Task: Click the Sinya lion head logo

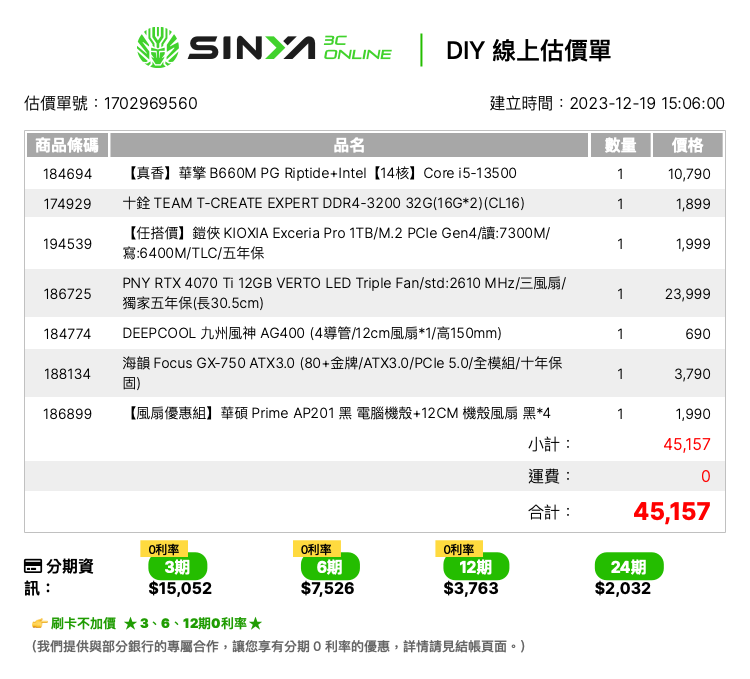Action: coord(158,47)
